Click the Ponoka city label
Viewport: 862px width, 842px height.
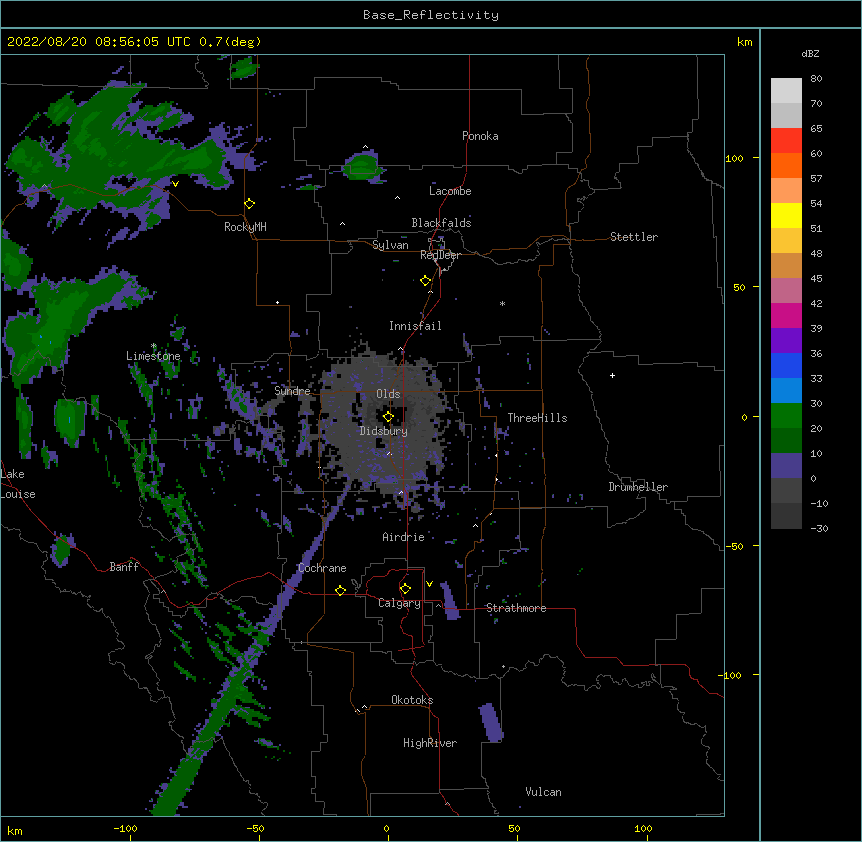click(x=480, y=136)
